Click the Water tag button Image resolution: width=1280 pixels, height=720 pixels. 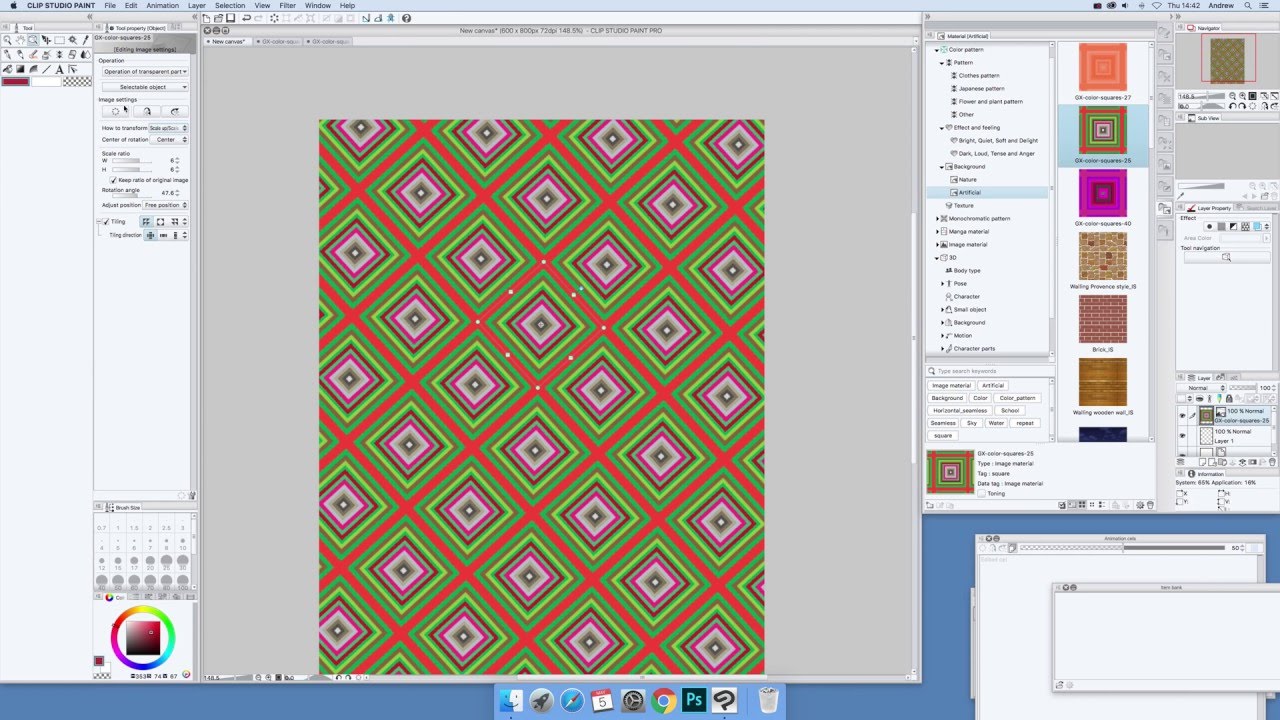coord(996,423)
